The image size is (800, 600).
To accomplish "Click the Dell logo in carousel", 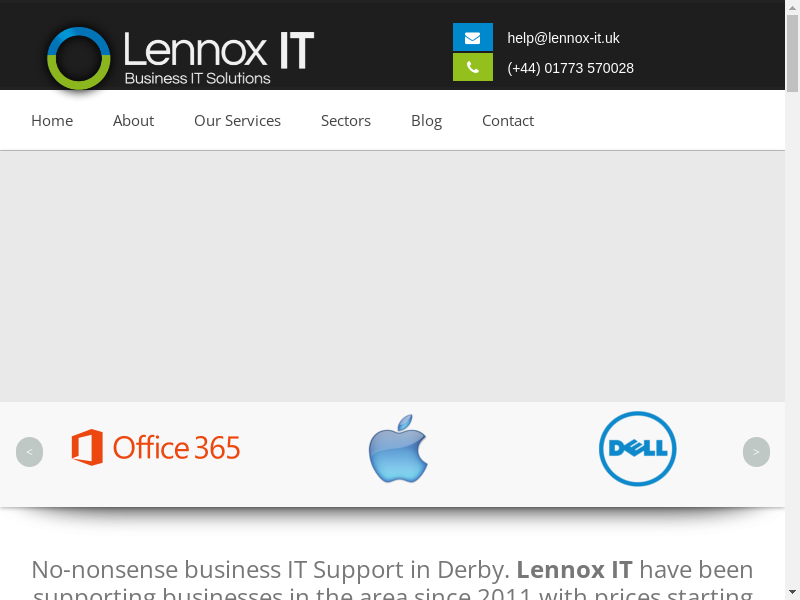I will click(638, 449).
